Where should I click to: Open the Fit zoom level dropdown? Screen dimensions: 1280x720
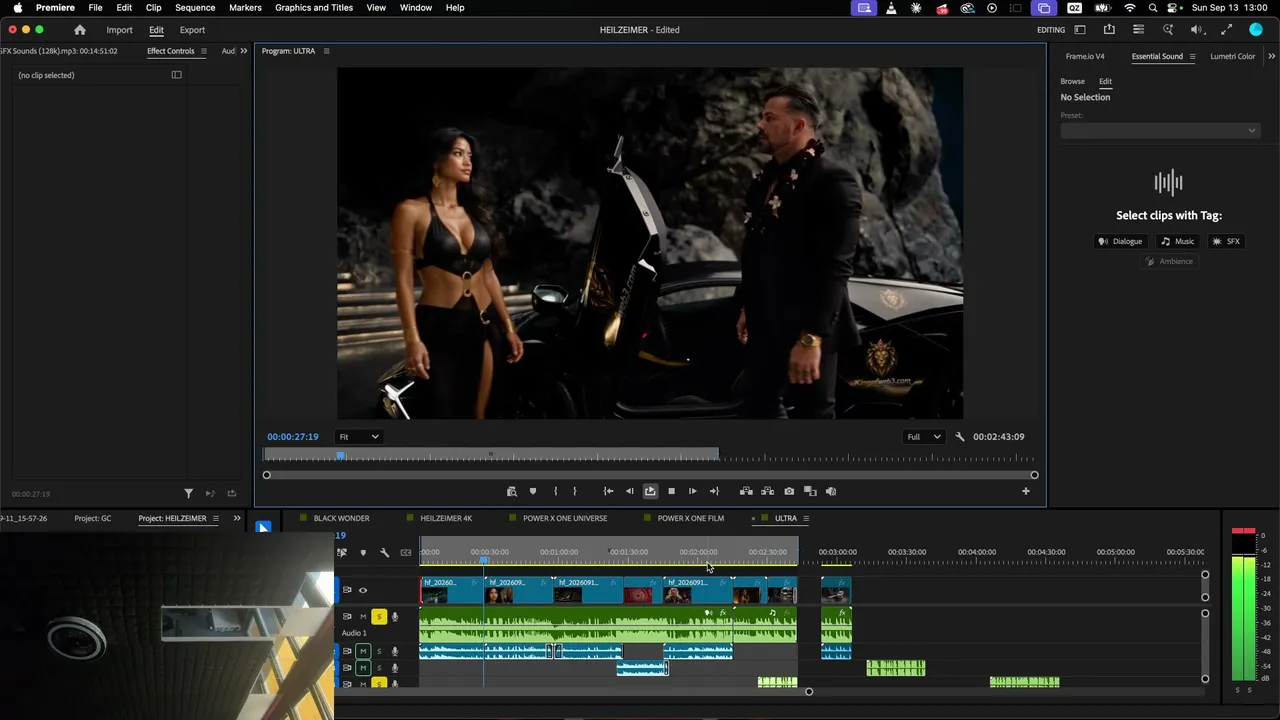(x=358, y=437)
